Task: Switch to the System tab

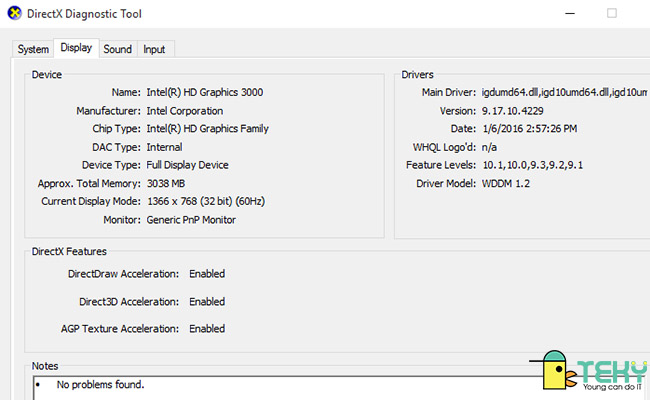Action: [x=33, y=49]
